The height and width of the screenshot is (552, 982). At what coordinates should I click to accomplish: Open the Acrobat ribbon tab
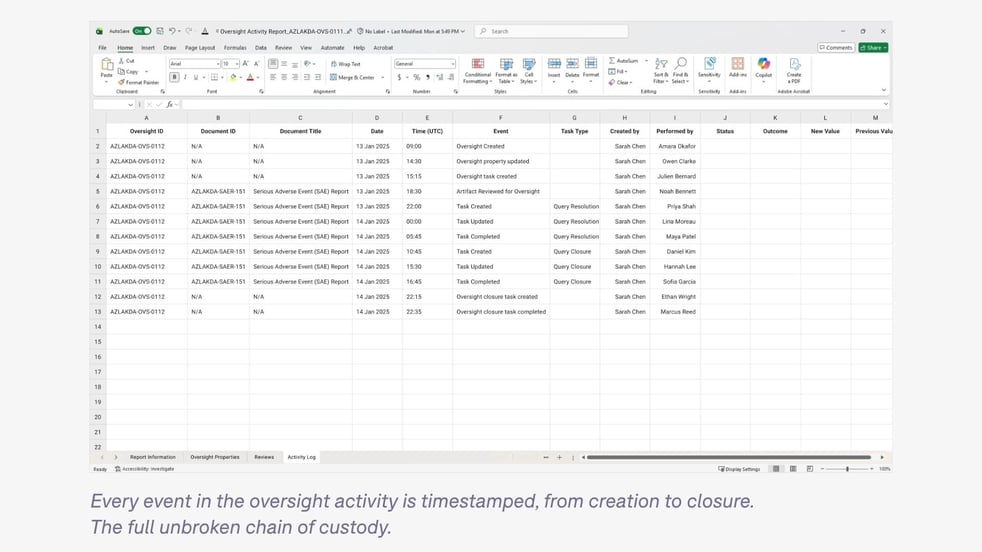point(383,48)
